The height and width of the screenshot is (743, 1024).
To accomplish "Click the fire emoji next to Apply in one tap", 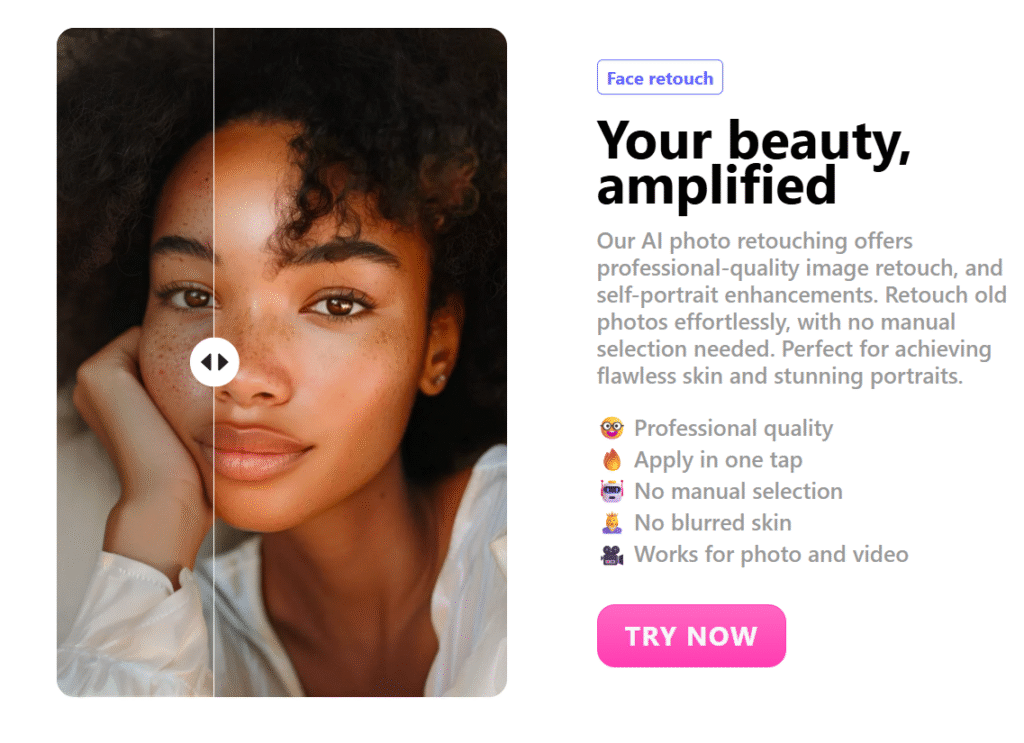I will [613, 460].
